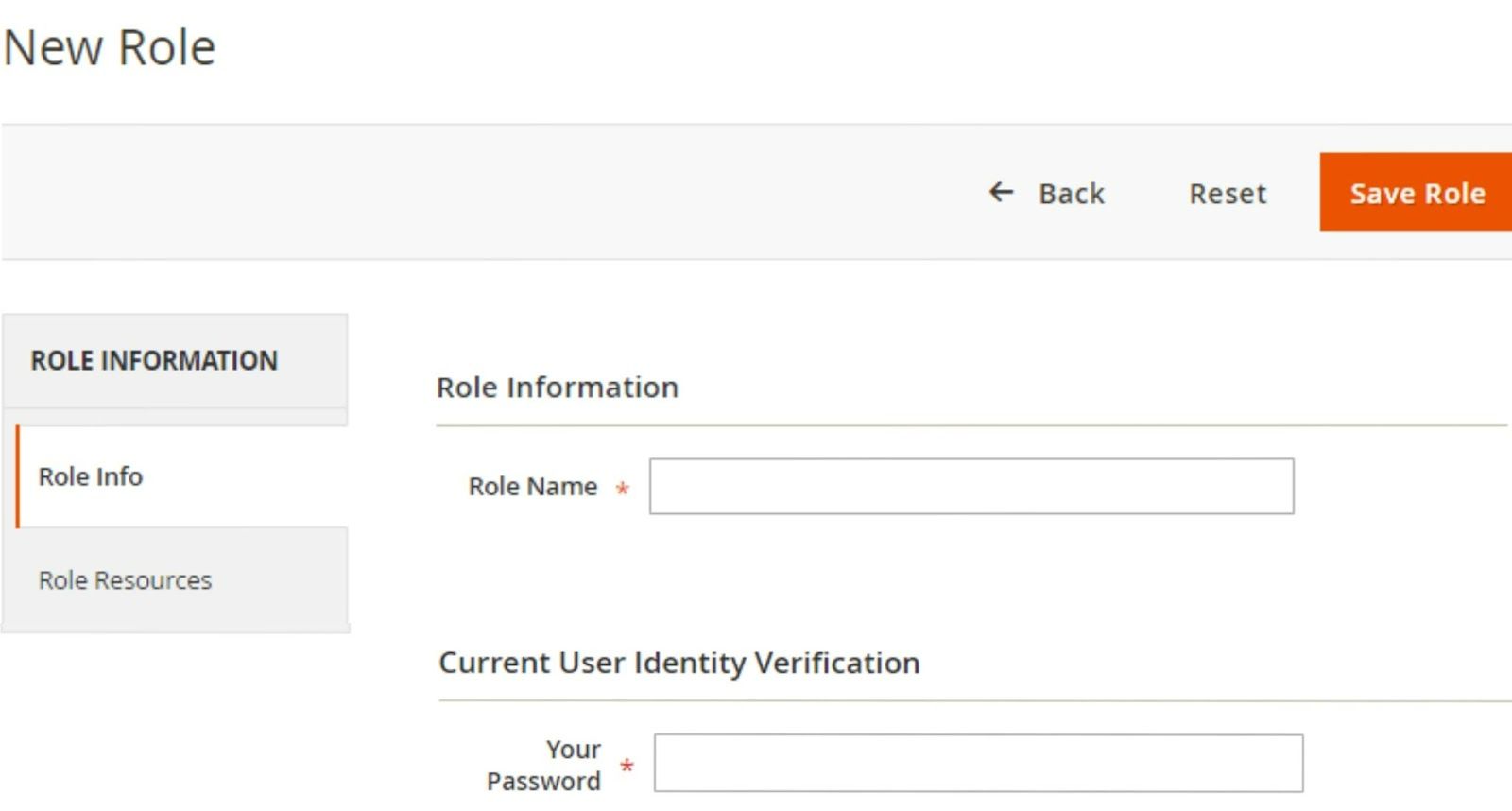Screen dimensions: 1512x811
Task: Click the Current User Identity Verification heading
Action: (x=679, y=663)
